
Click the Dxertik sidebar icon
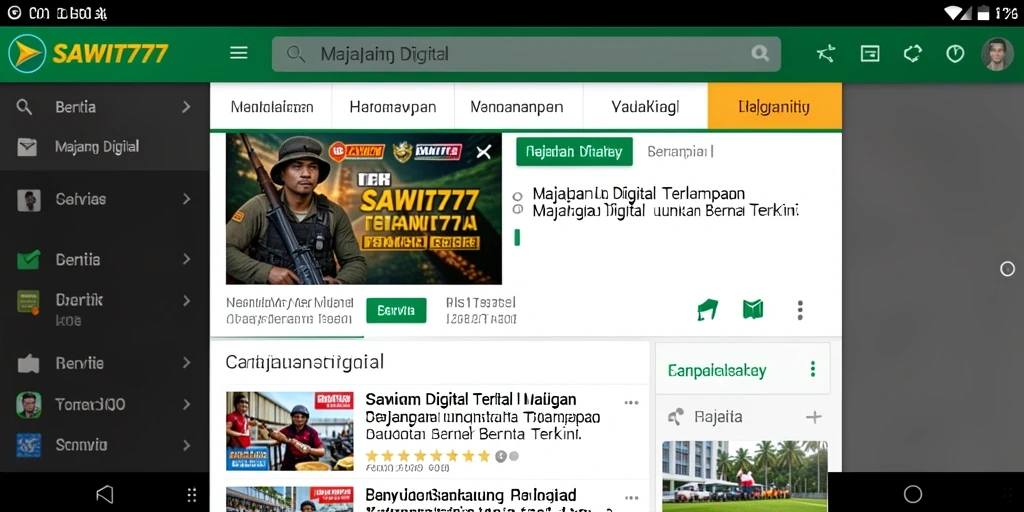coord(28,301)
